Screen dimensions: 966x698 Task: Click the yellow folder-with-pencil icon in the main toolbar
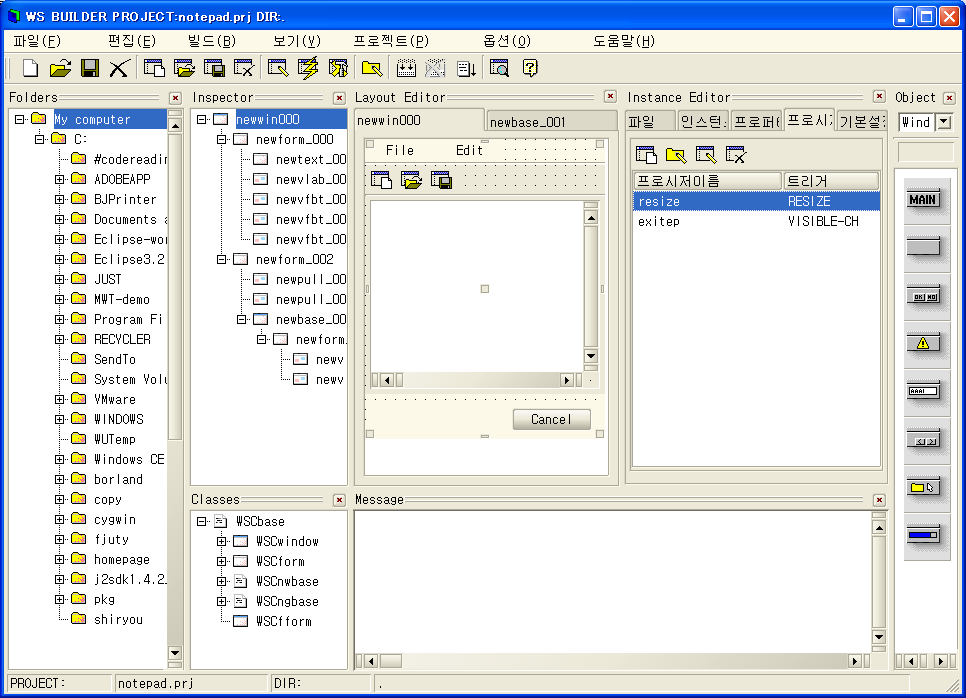click(x=371, y=68)
